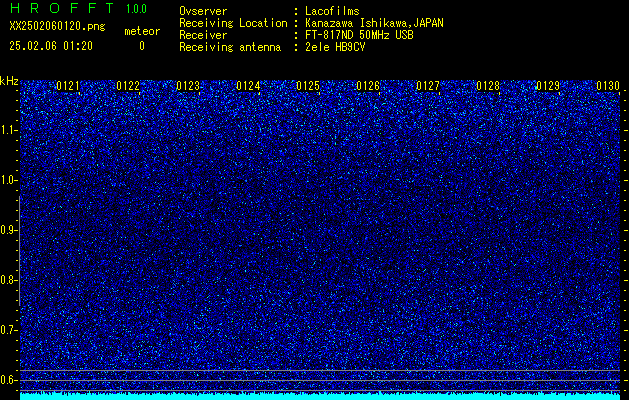Click Kanazawa Ishikawa,JAPAN text
Screen dimensions: 629x400
374,23
